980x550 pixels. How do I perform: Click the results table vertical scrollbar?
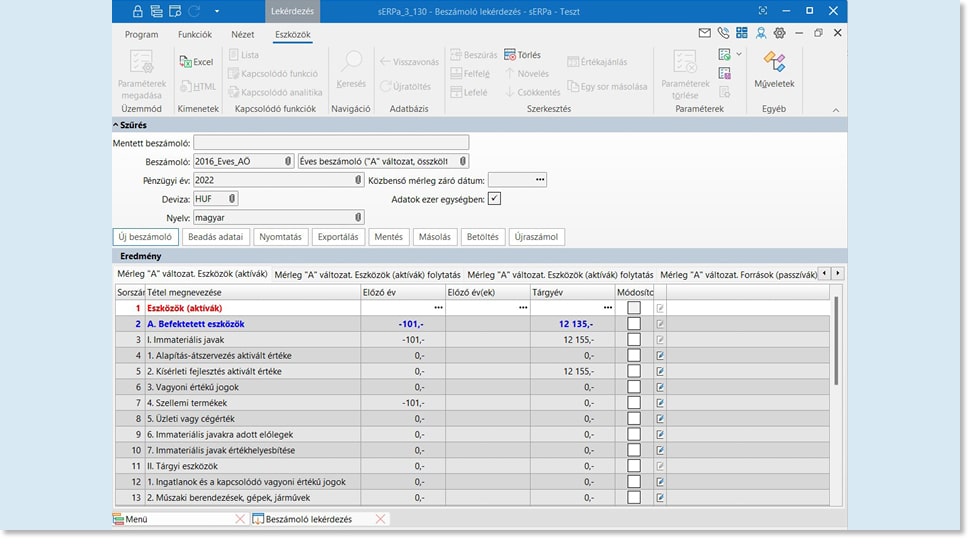[837, 340]
